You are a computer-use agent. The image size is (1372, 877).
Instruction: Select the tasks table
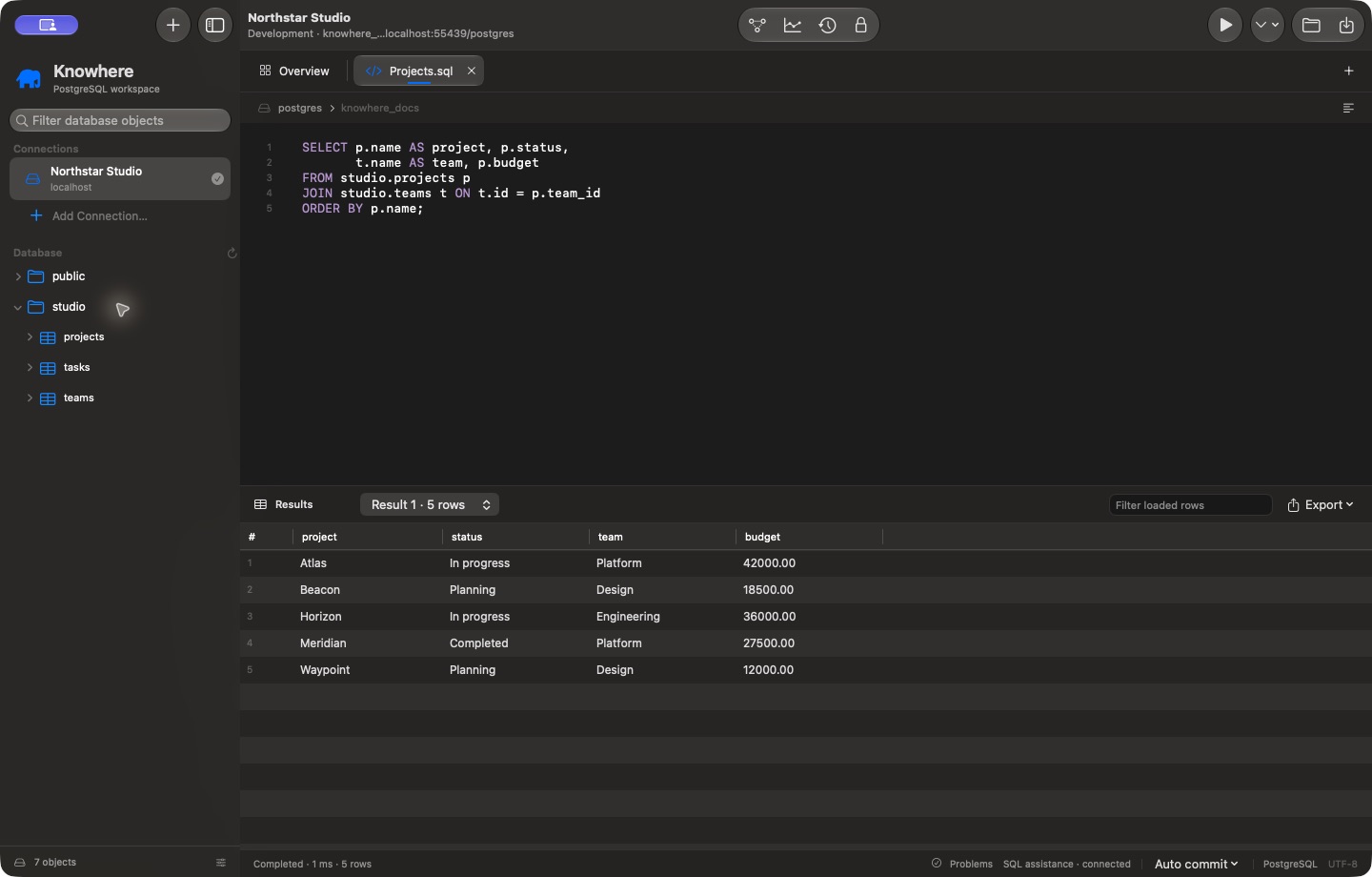[x=65, y=368]
